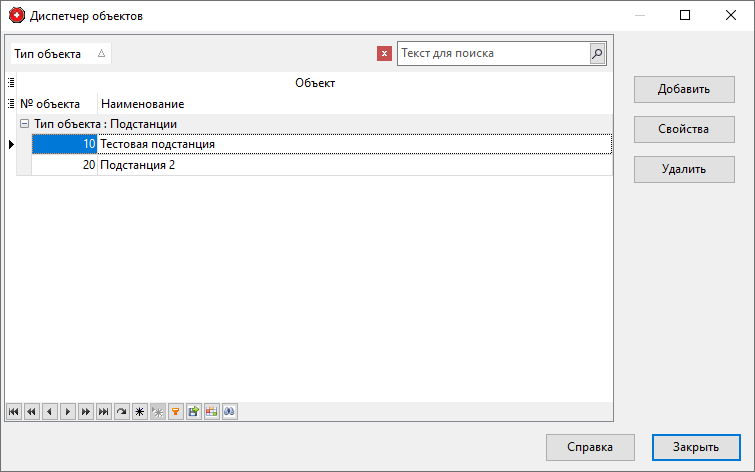Open the orange filter funnel
Screen dimensions: 755x472
[x=176, y=412]
